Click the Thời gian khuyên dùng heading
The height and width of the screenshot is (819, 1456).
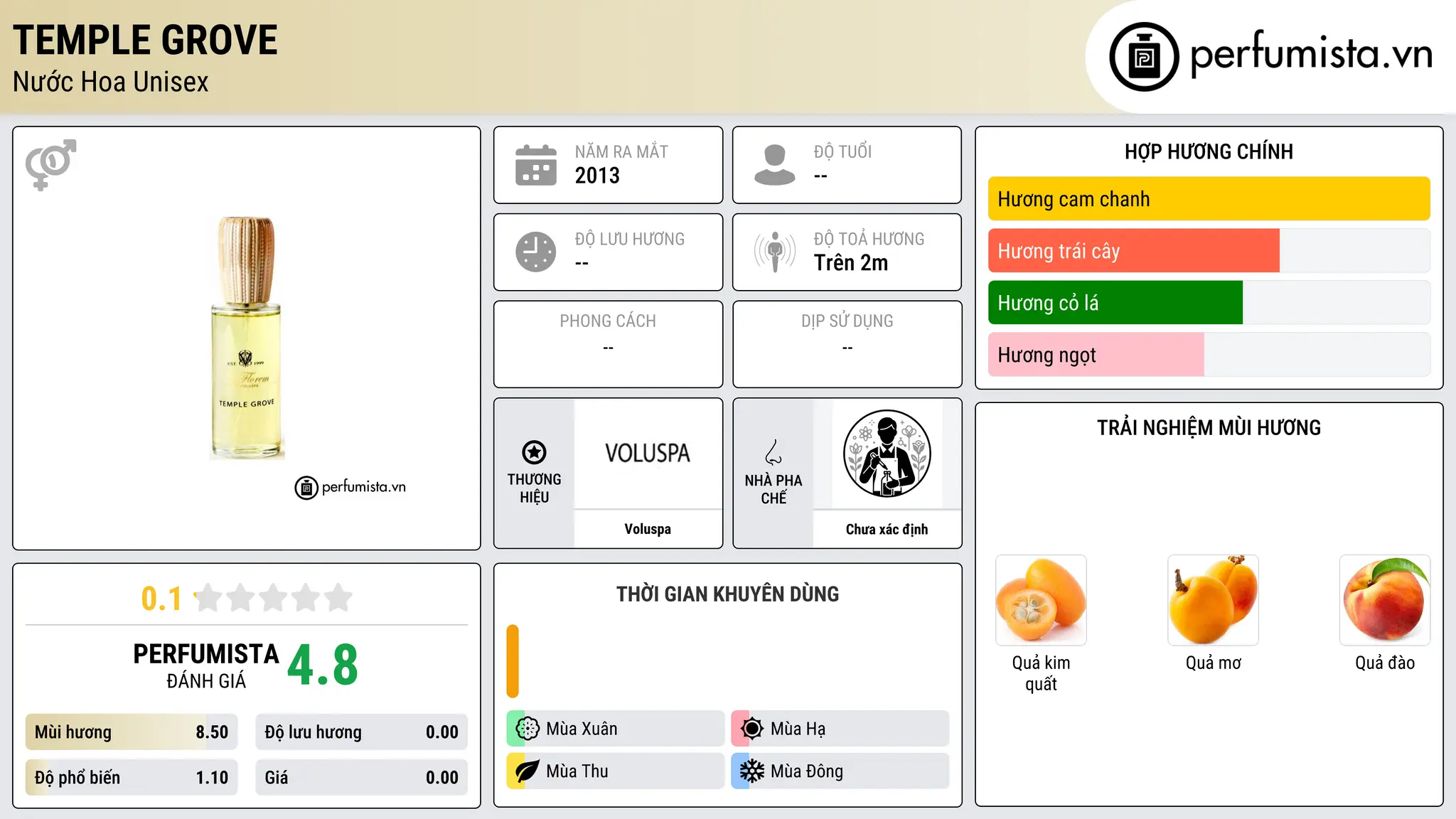coord(727,594)
